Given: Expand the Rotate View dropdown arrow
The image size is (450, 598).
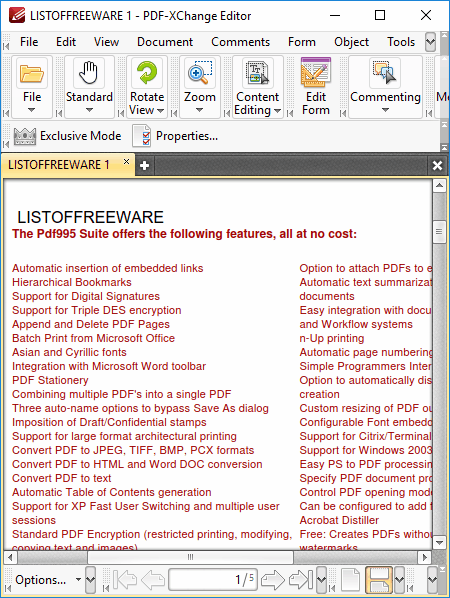Looking at the screenshot, I should [161, 111].
